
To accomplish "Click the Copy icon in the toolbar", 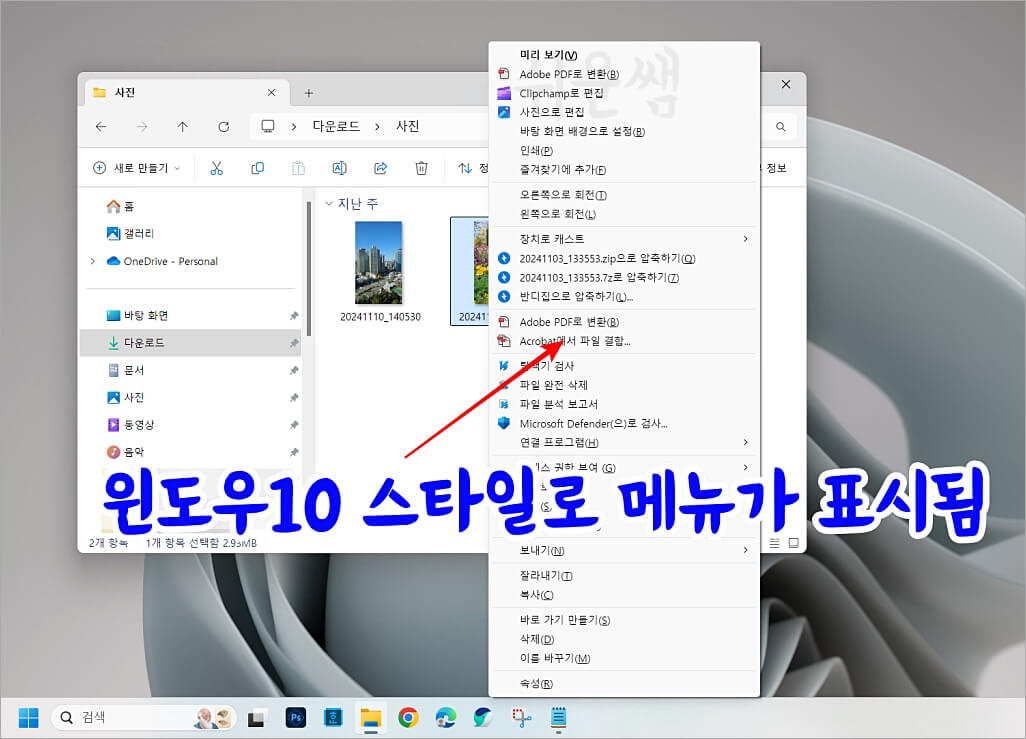I will [x=257, y=167].
